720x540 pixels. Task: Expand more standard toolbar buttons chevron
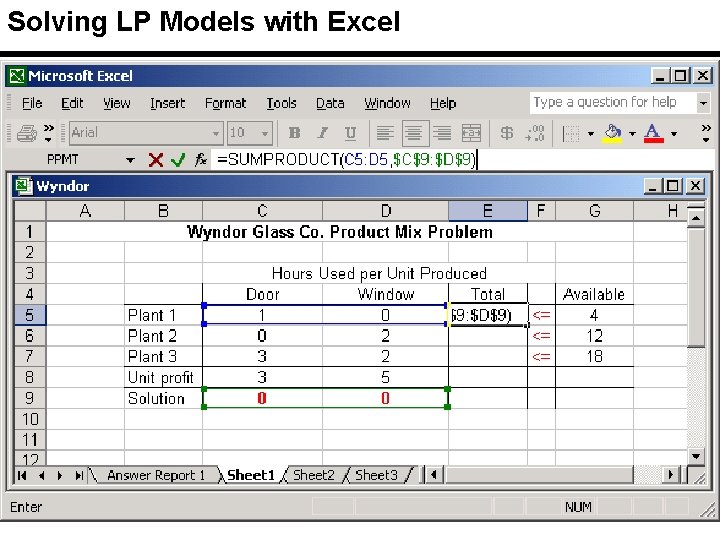point(49,133)
